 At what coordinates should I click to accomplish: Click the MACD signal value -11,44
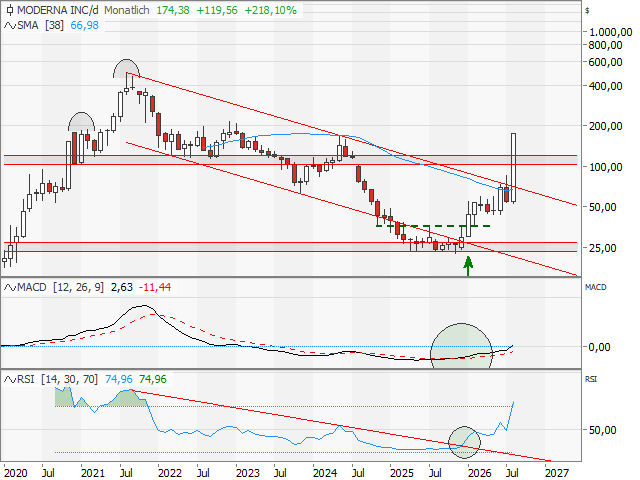click(x=155, y=288)
